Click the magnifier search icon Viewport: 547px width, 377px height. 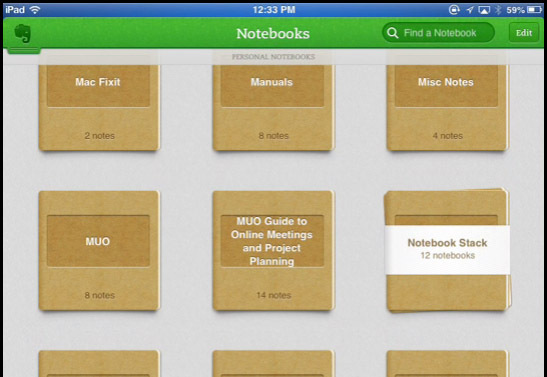click(392, 33)
